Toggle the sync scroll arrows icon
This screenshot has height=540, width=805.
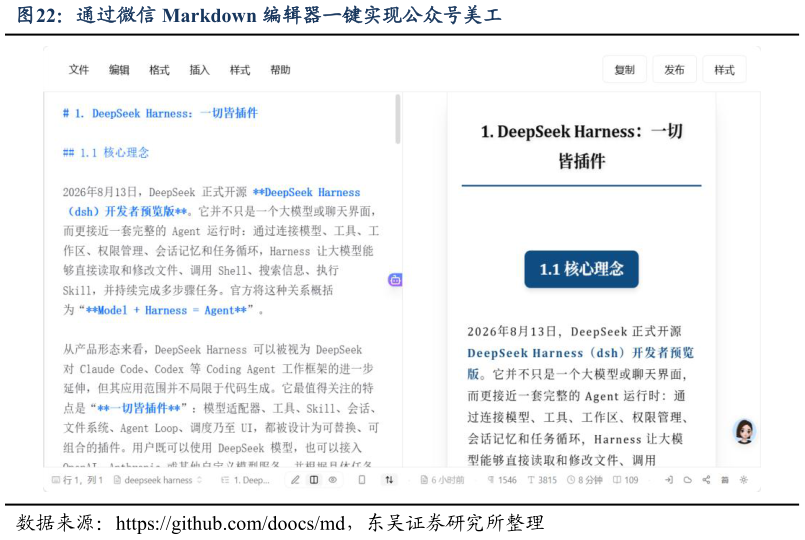389,480
